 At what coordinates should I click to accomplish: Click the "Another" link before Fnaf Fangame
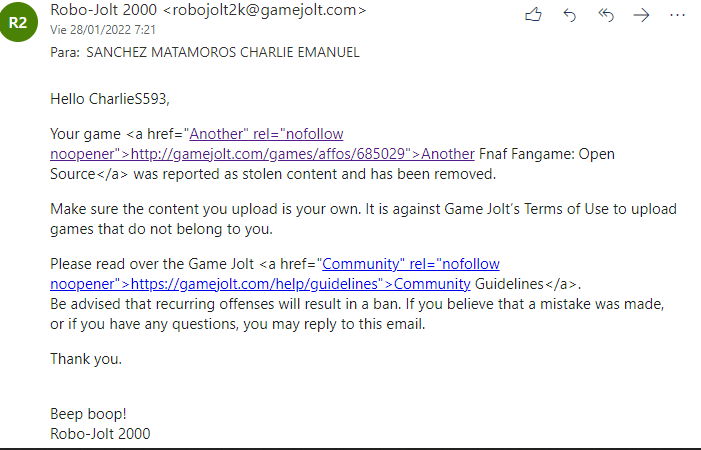tap(448, 154)
